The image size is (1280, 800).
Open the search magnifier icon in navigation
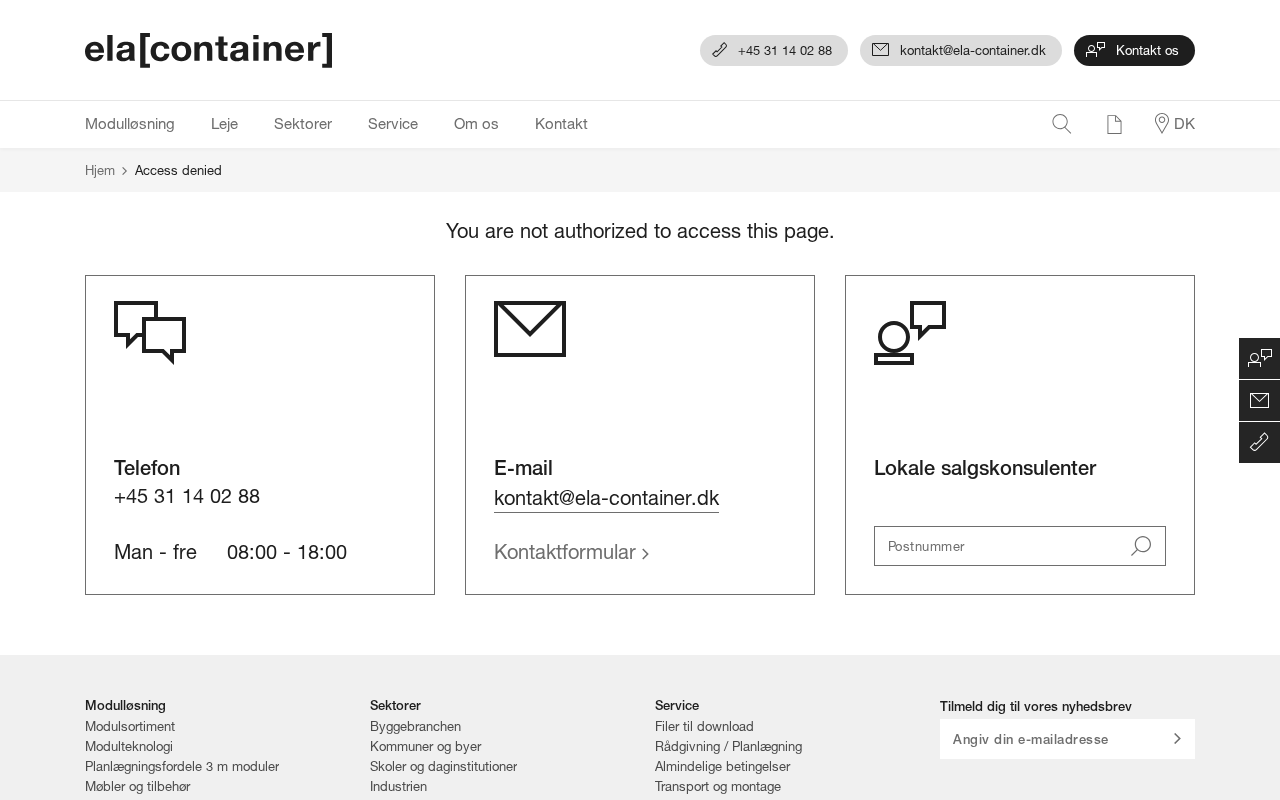1062,124
